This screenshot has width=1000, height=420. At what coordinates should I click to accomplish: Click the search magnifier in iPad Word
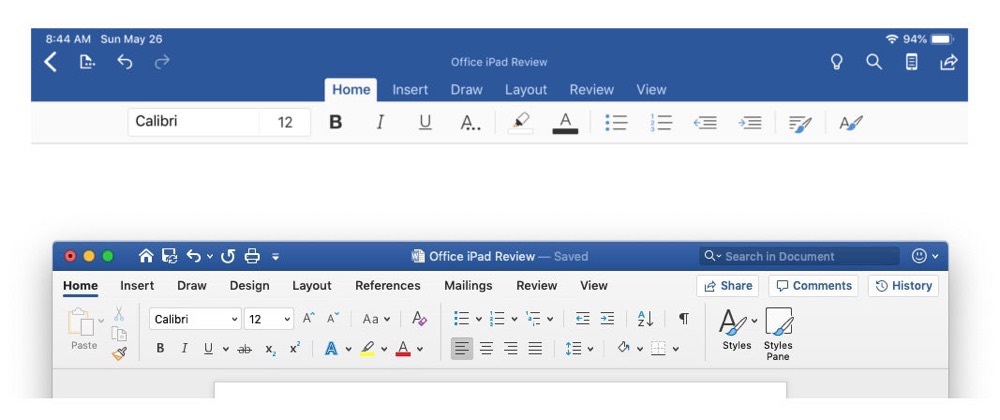874,62
